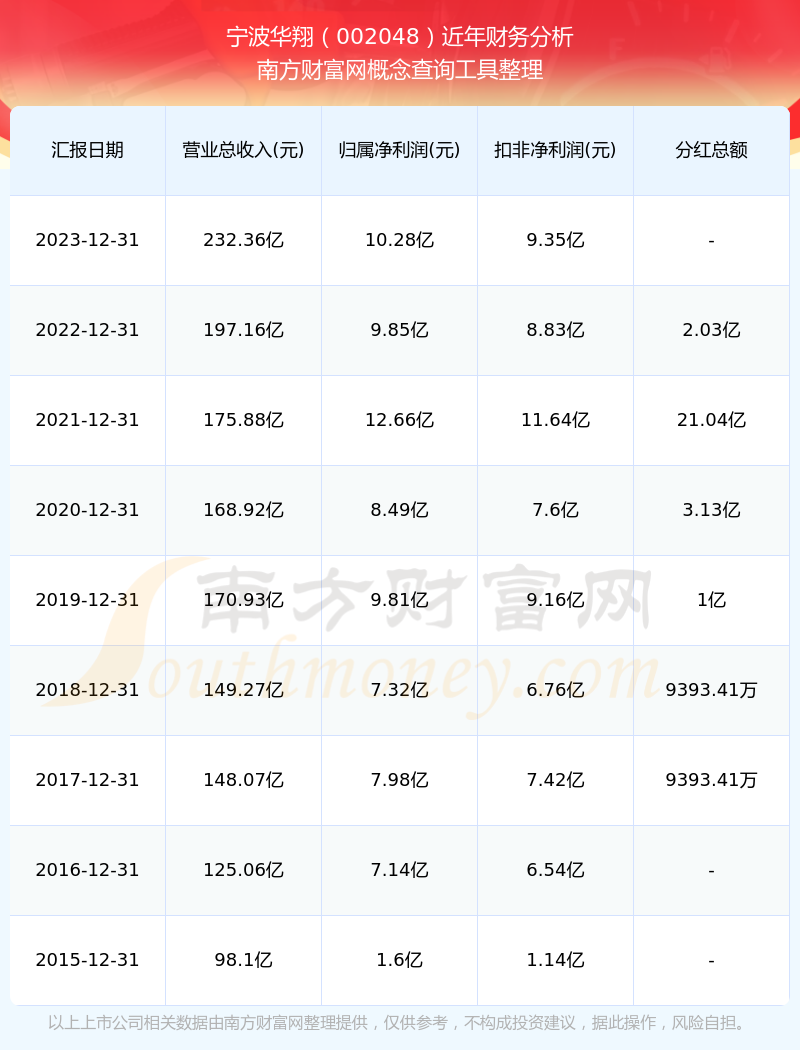This screenshot has width=800, height=1050.
Task: Select revenue cell 232.36亿
Action: [x=244, y=240]
